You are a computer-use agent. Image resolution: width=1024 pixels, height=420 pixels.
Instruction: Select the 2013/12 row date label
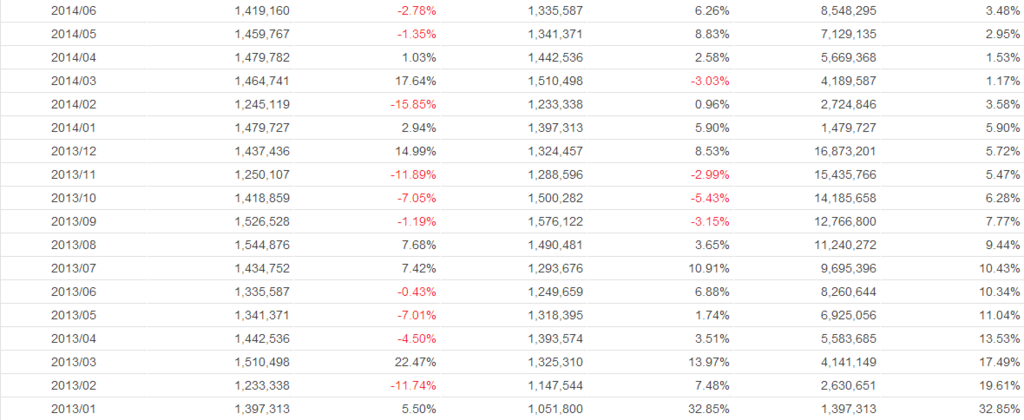pos(75,150)
